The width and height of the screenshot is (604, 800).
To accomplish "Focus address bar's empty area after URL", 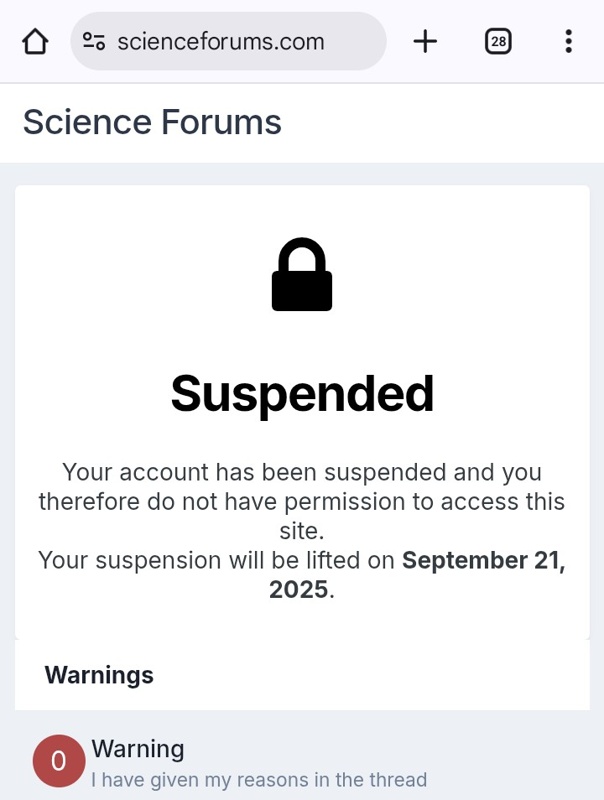I will [x=355, y=41].
